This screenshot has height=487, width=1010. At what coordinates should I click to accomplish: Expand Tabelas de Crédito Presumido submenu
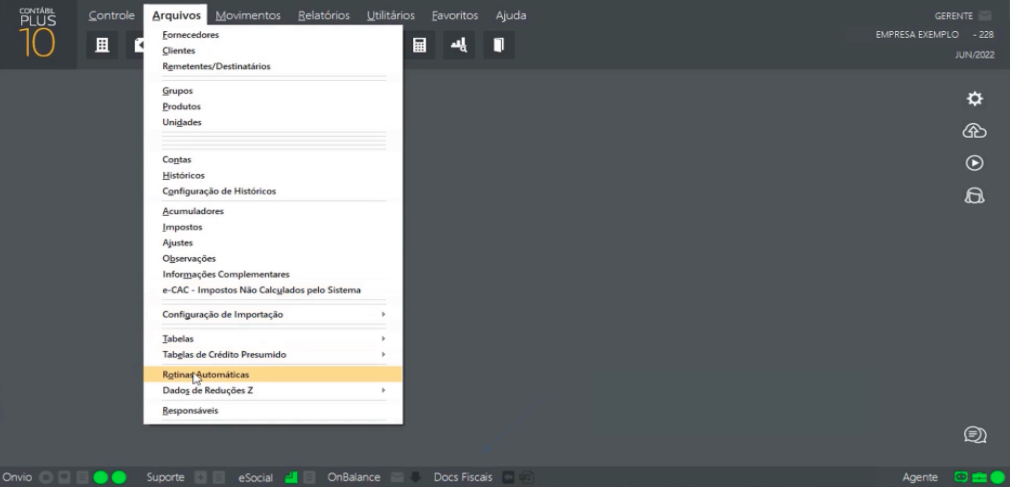click(273, 355)
